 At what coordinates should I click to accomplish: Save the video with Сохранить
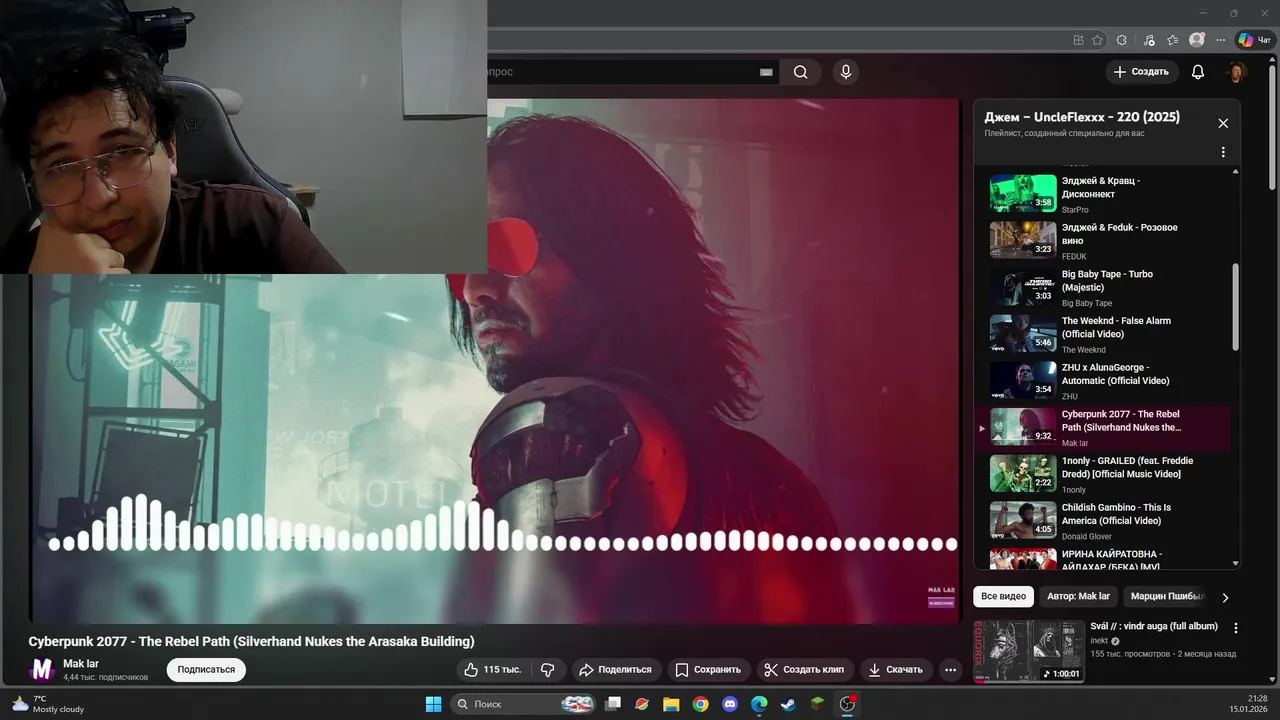point(708,669)
